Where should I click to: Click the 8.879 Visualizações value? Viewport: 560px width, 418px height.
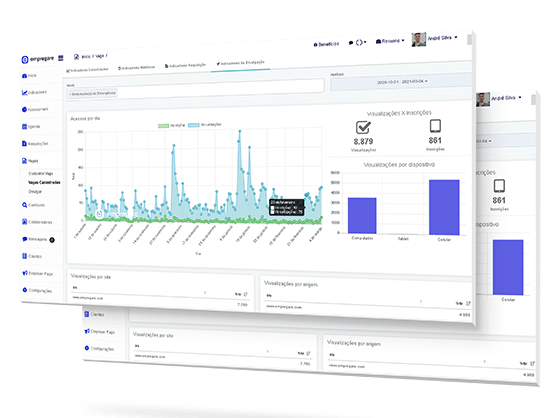click(363, 141)
